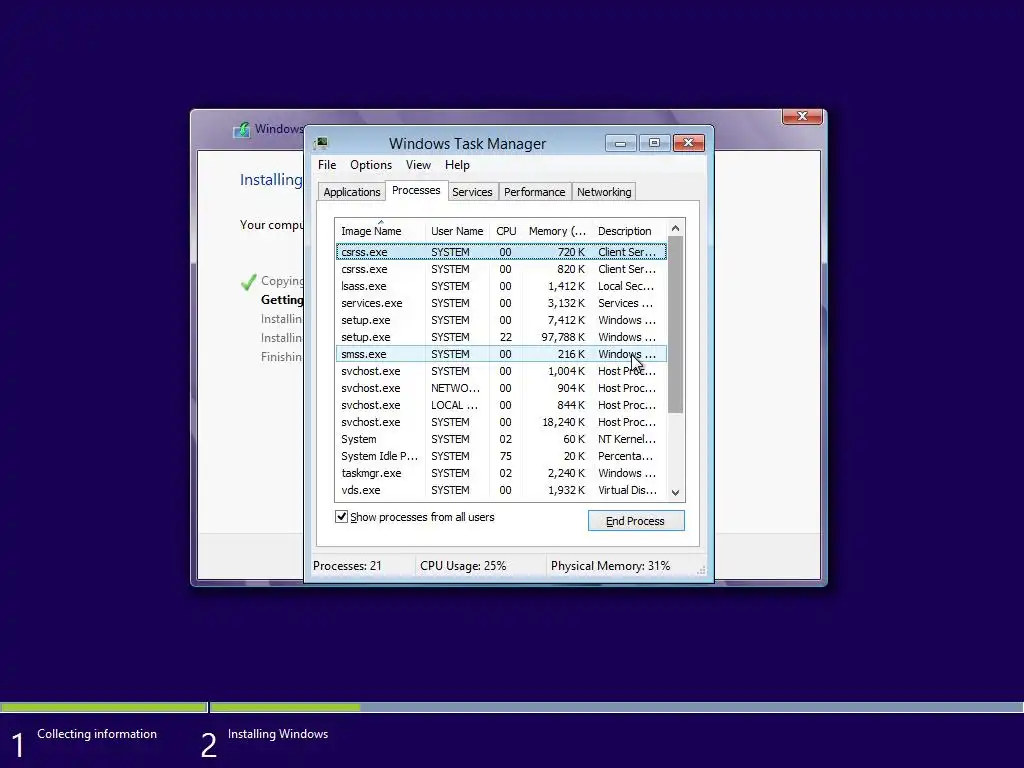Select setup.exe using 7,412 K
1024x768 pixels.
[501, 320]
